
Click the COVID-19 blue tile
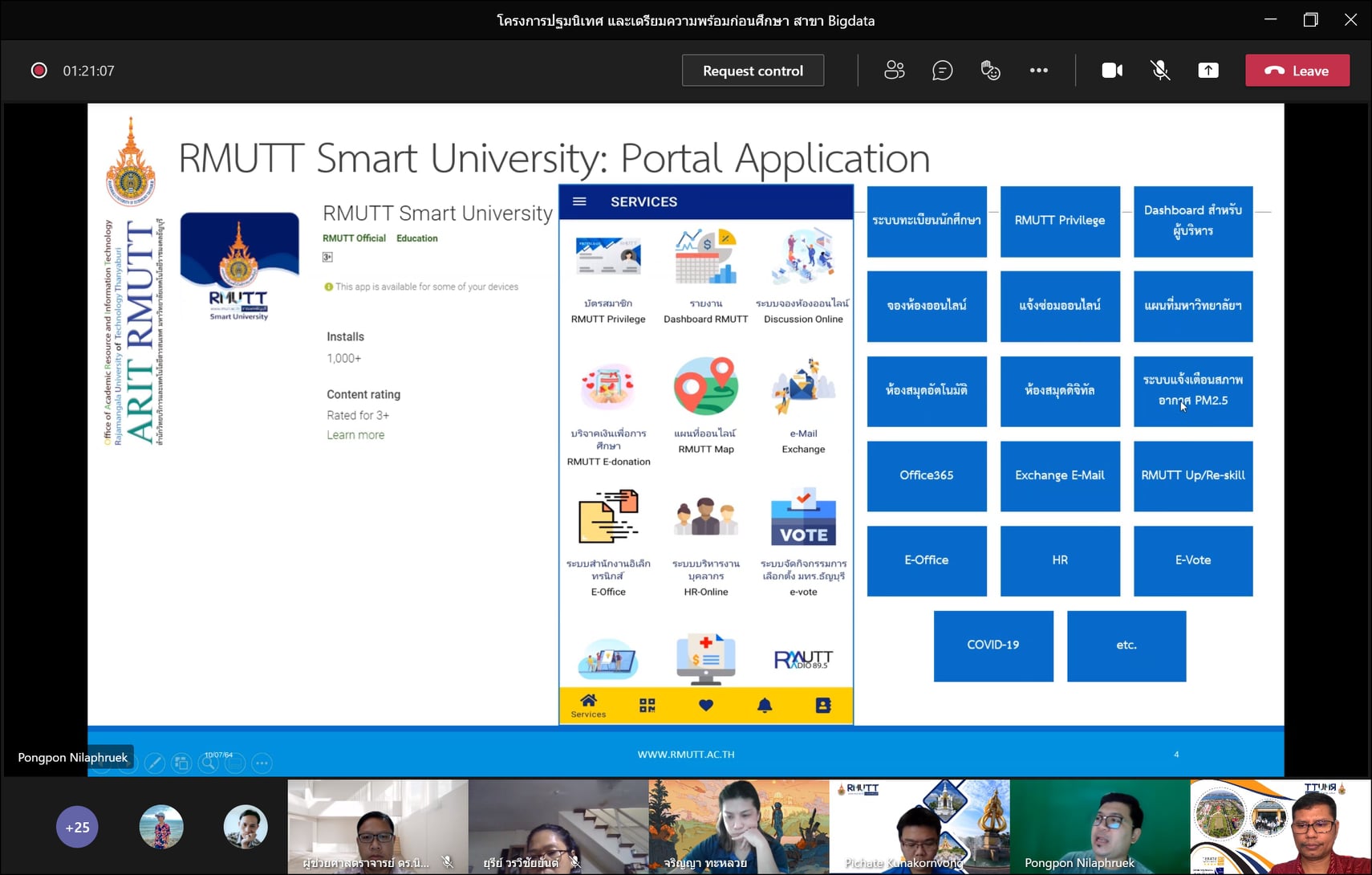click(993, 645)
